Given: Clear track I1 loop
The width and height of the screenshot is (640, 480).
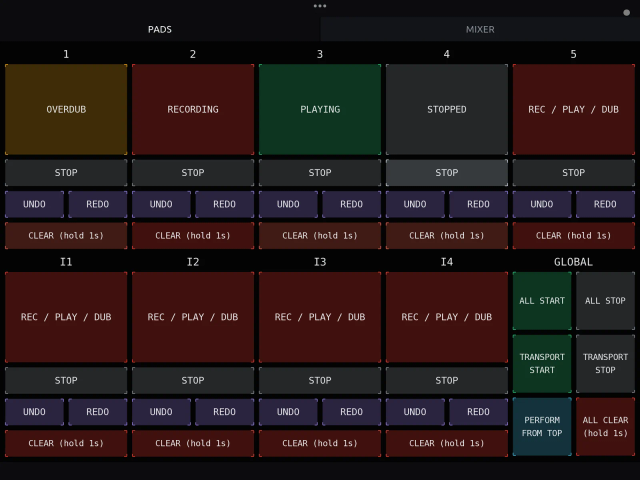Looking at the screenshot, I should (x=66, y=443).
